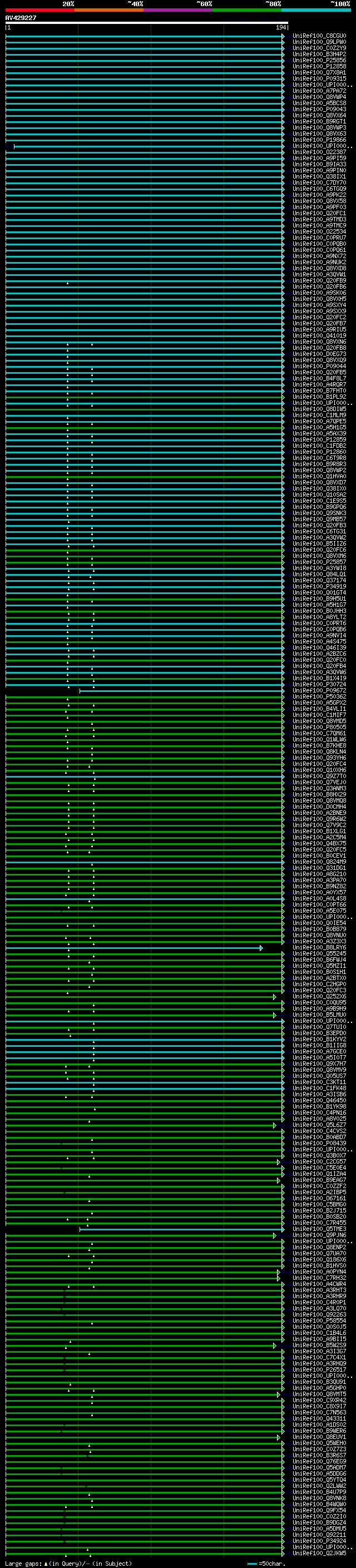
Task: Select the UniRef100_D0EG73 label
Action: click(319, 354)
